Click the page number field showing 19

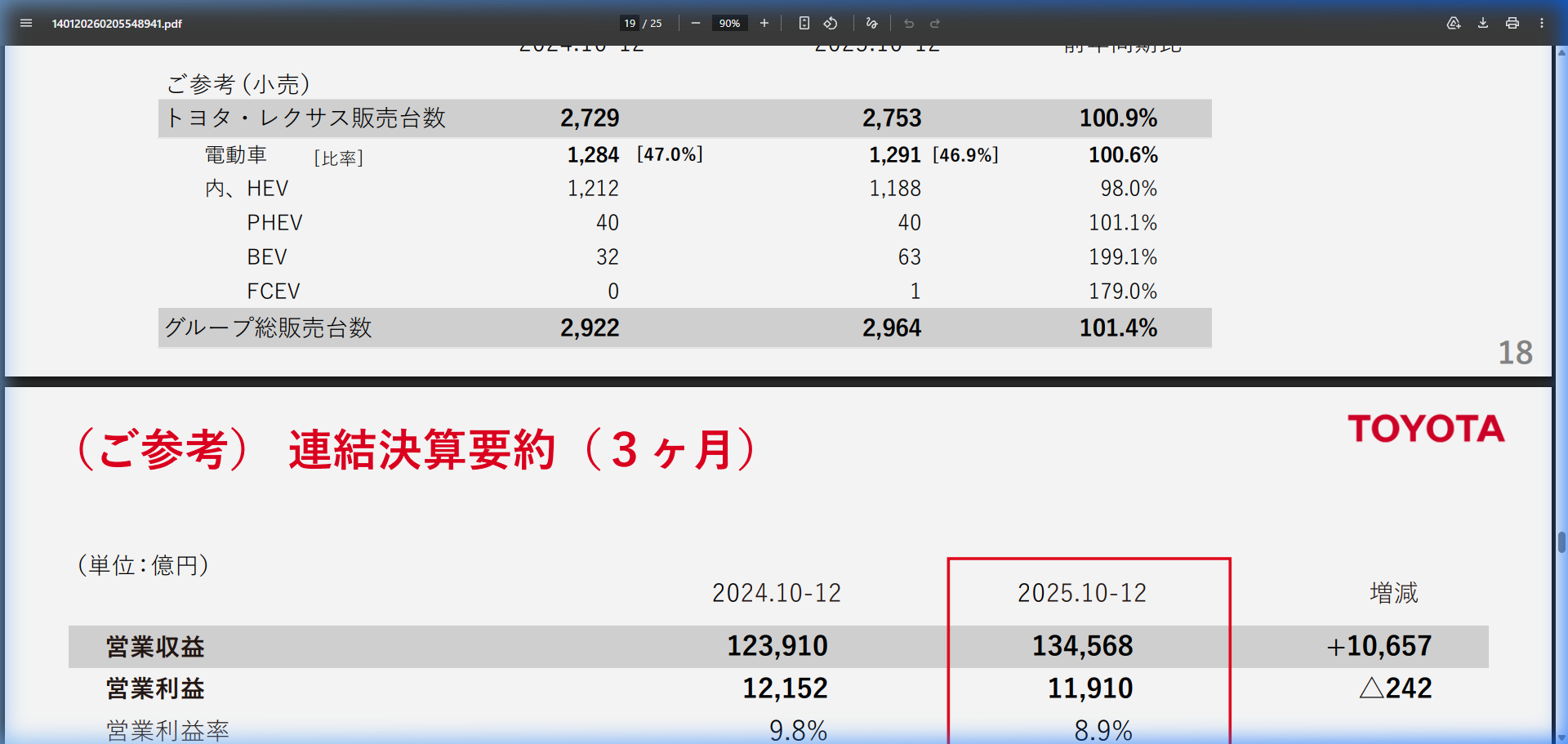click(x=630, y=23)
